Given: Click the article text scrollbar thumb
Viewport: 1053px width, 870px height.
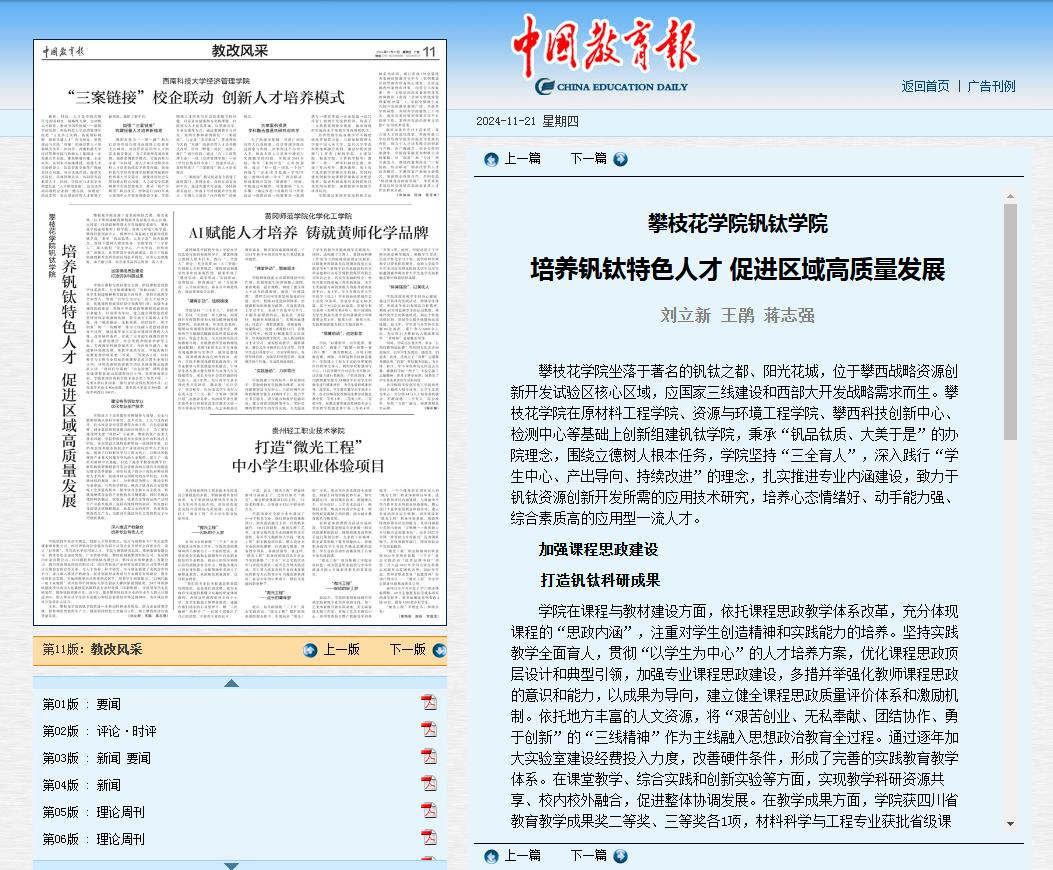Looking at the screenshot, I should pyautogui.click(x=1010, y=320).
